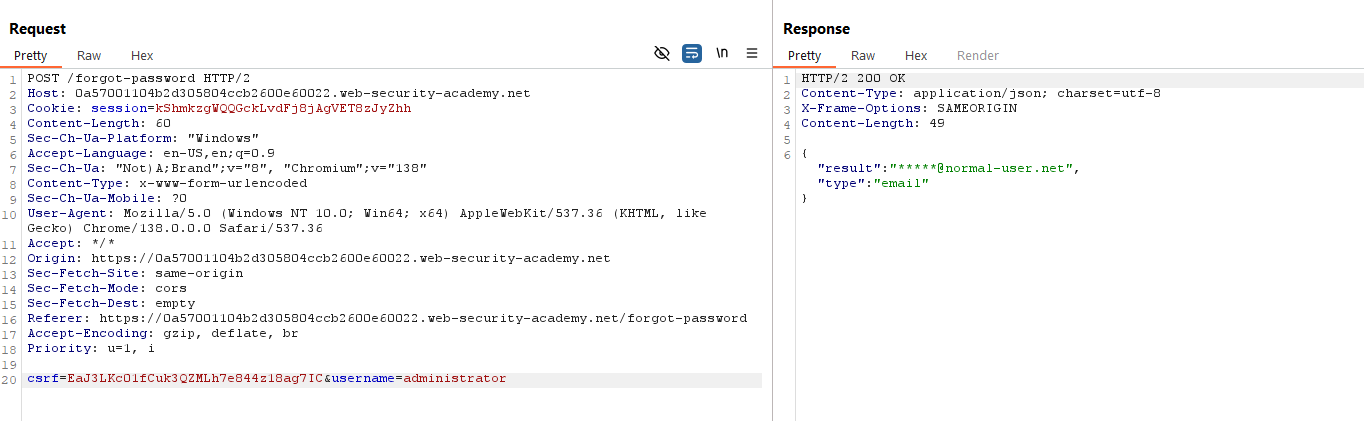Viewport: 1364px width, 421px height.
Task: Open the hamburger options menu in Request panel
Action: 752,54
